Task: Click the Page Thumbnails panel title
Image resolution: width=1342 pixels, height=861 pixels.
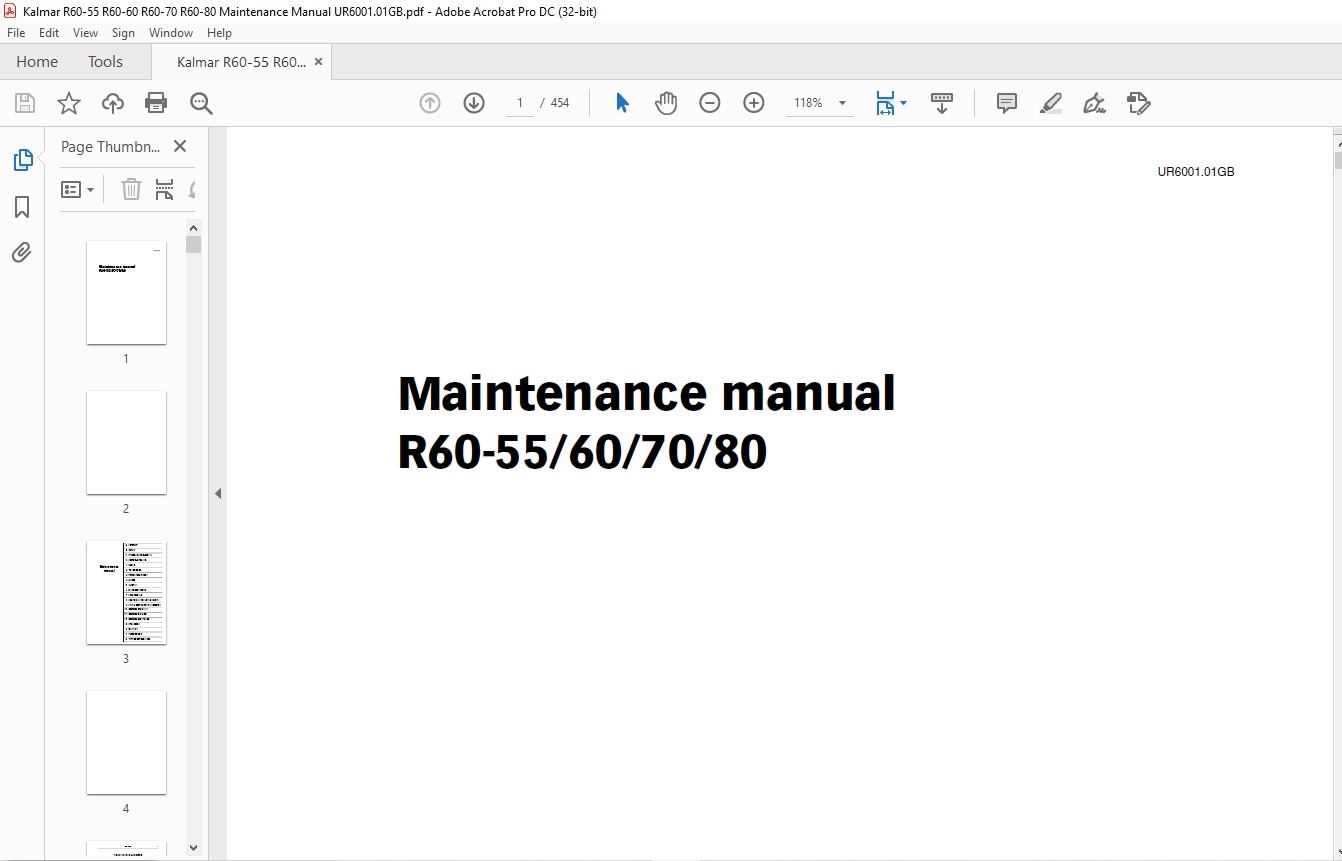Action: pos(111,146)
